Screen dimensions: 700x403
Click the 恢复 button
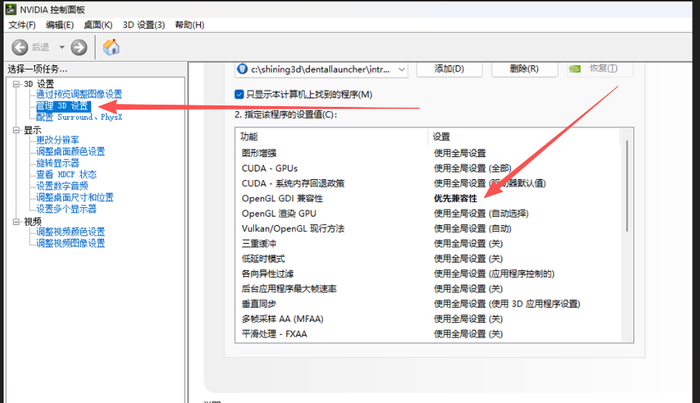(x=600, y=69)
